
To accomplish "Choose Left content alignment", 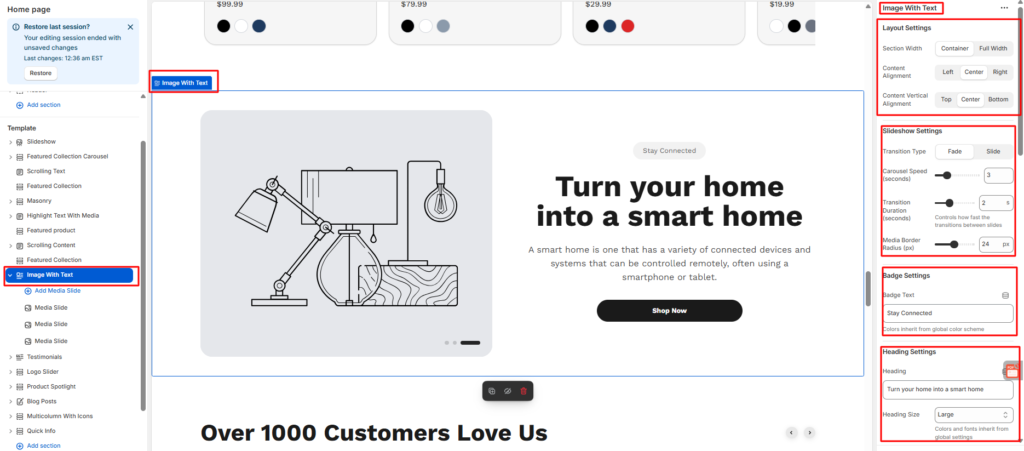I will point(947,72).
